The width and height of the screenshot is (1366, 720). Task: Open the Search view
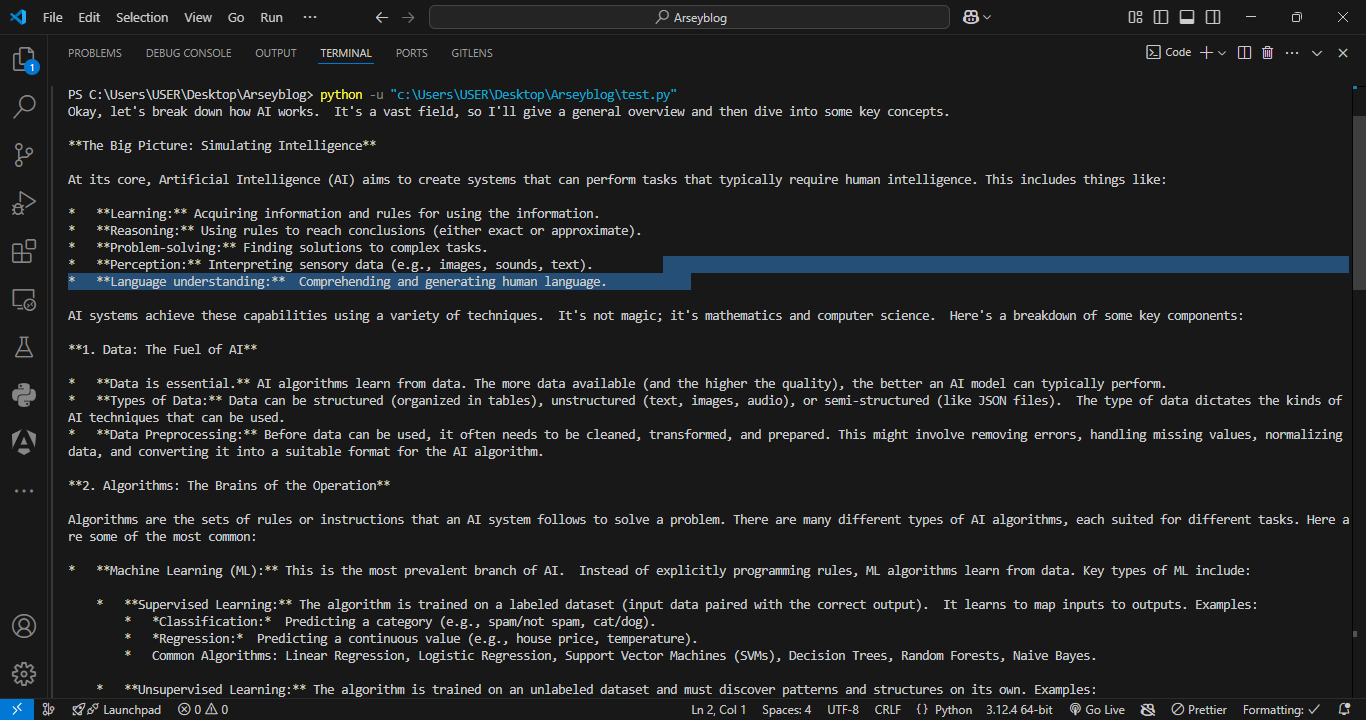(x=24, y=107)
